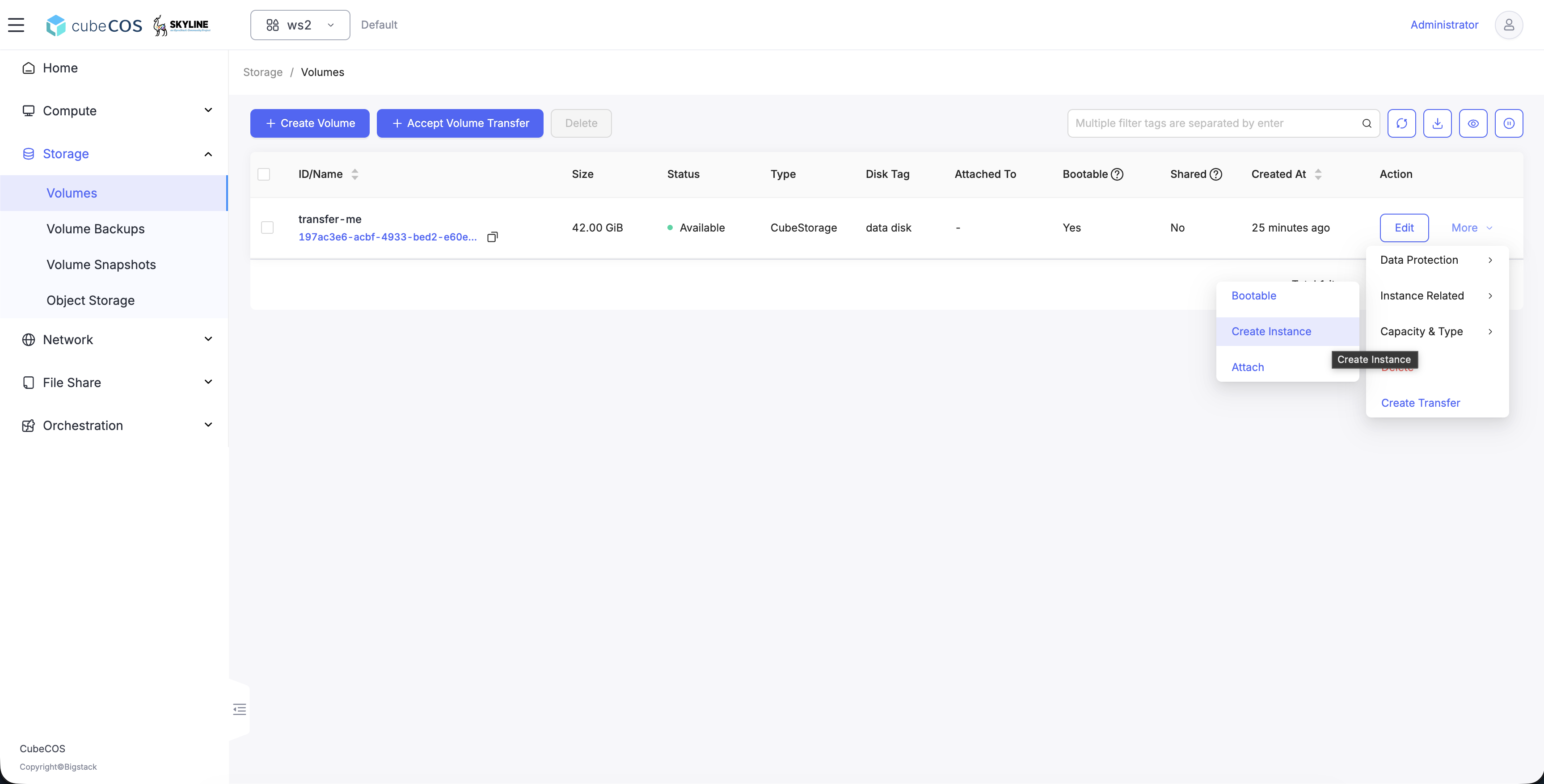Click the 25 minutes ago cell
Image resolution: width=1544 pixels, height=784 pixels.
pos(1291,228)
